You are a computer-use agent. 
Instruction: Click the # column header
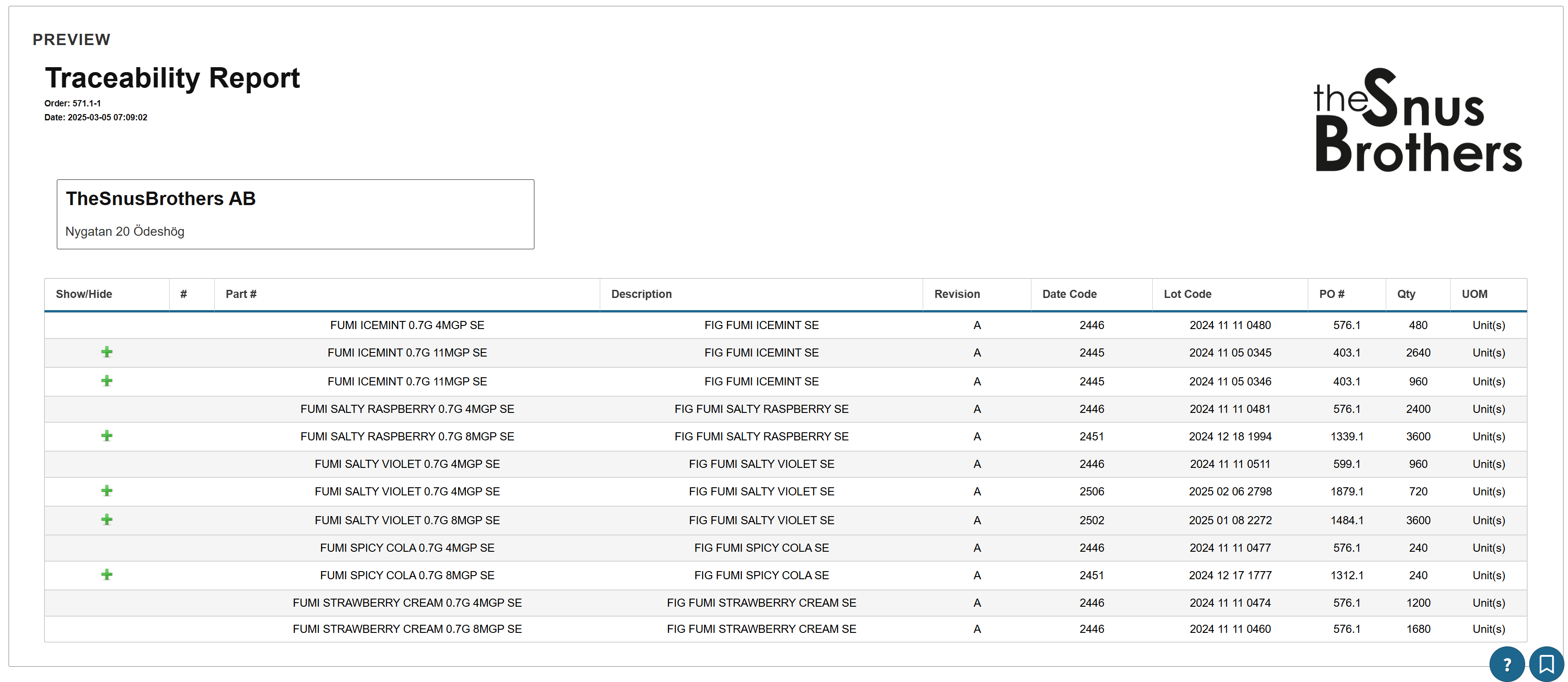tap(192, 294)
